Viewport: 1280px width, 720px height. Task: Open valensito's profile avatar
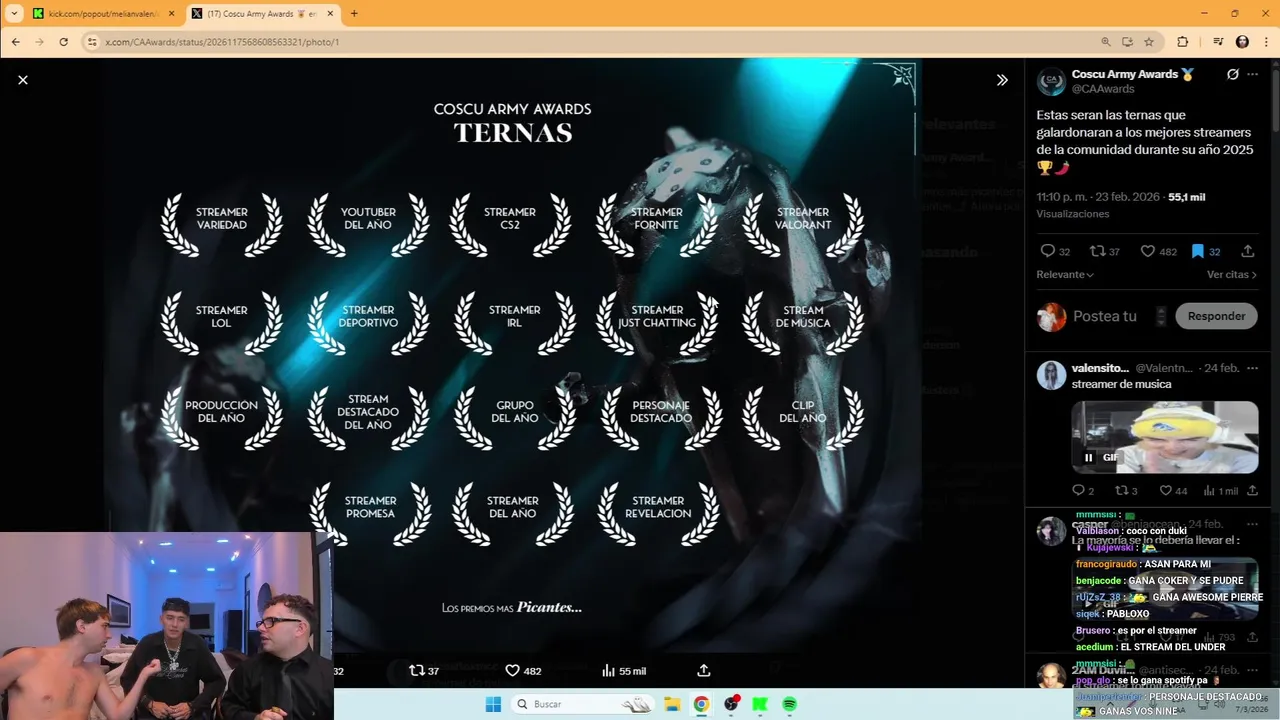1051,376
